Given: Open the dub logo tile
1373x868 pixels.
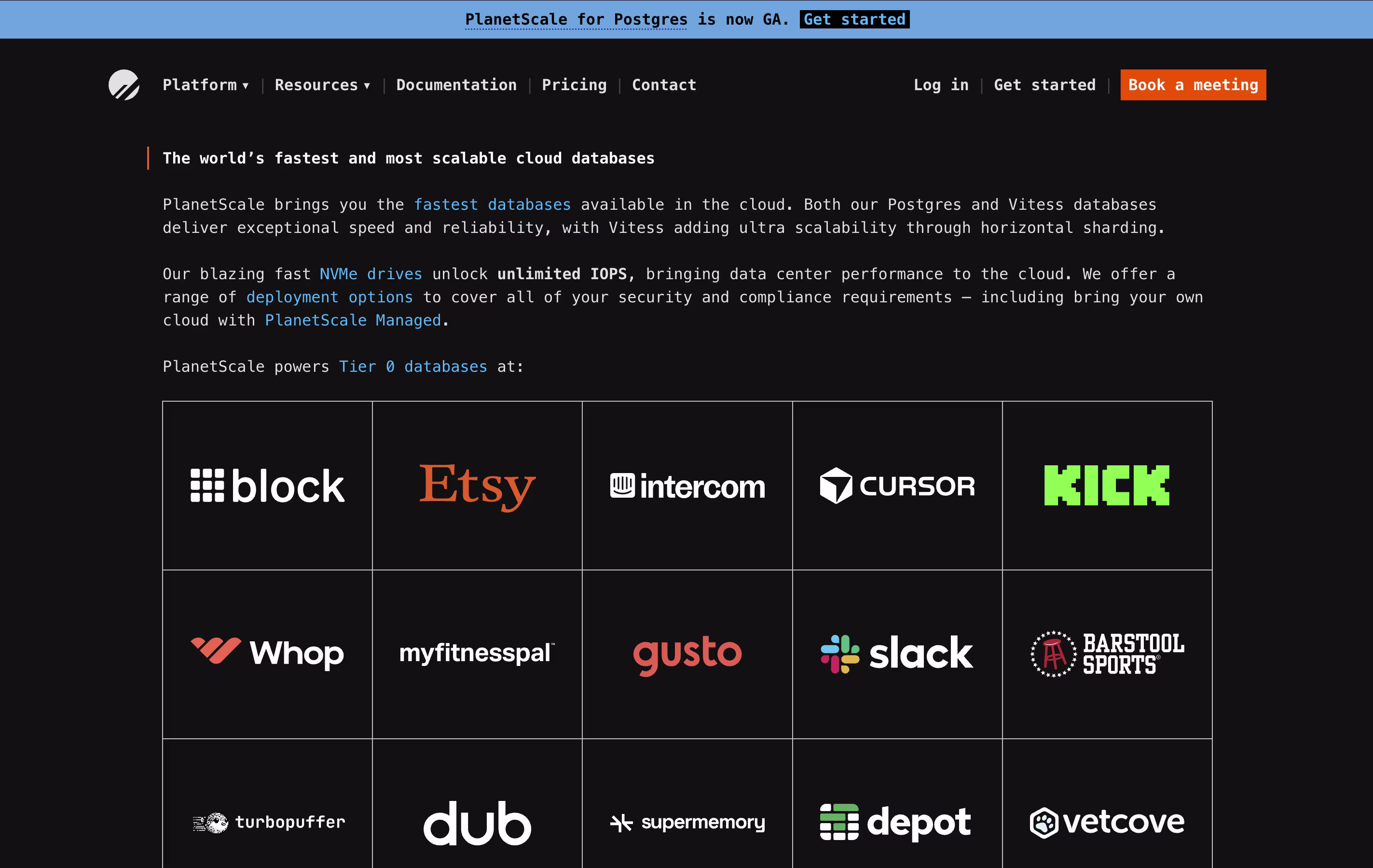Looking at the screenshot, I should pyautogui.click(x=477, y=803).
